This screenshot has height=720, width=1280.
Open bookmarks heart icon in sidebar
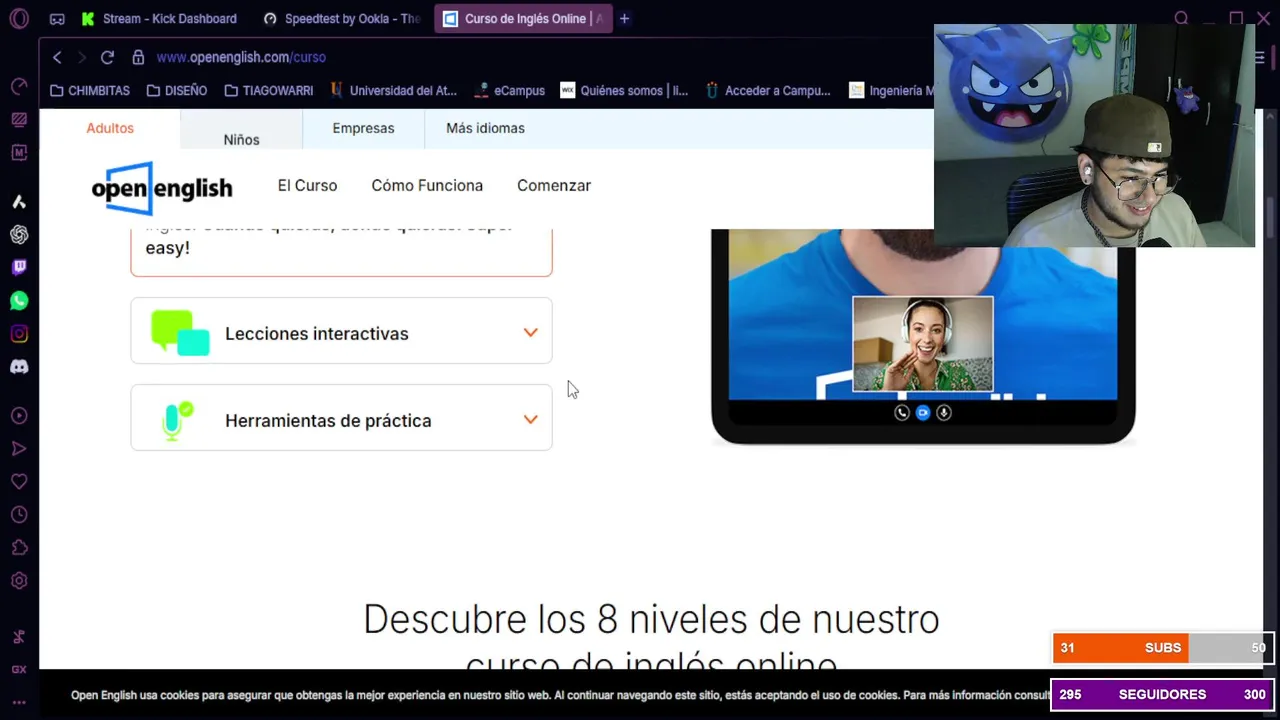coord(19,482)
